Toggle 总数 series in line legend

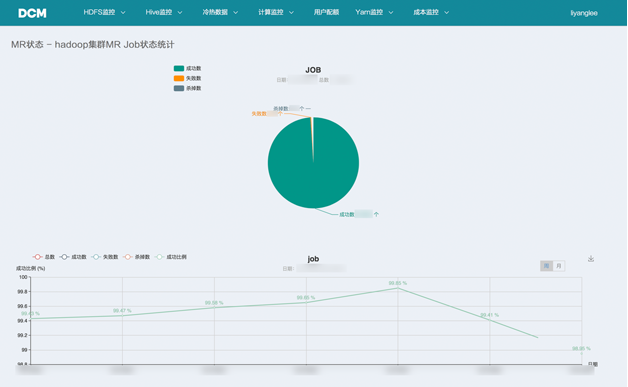click(43, 257)
